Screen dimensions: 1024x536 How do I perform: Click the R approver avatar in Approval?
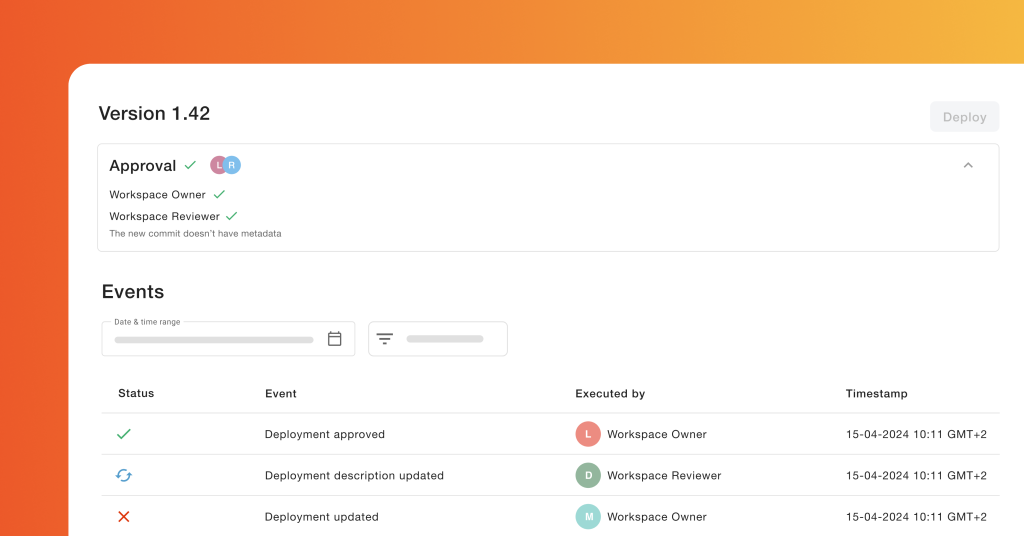point(232,165)
